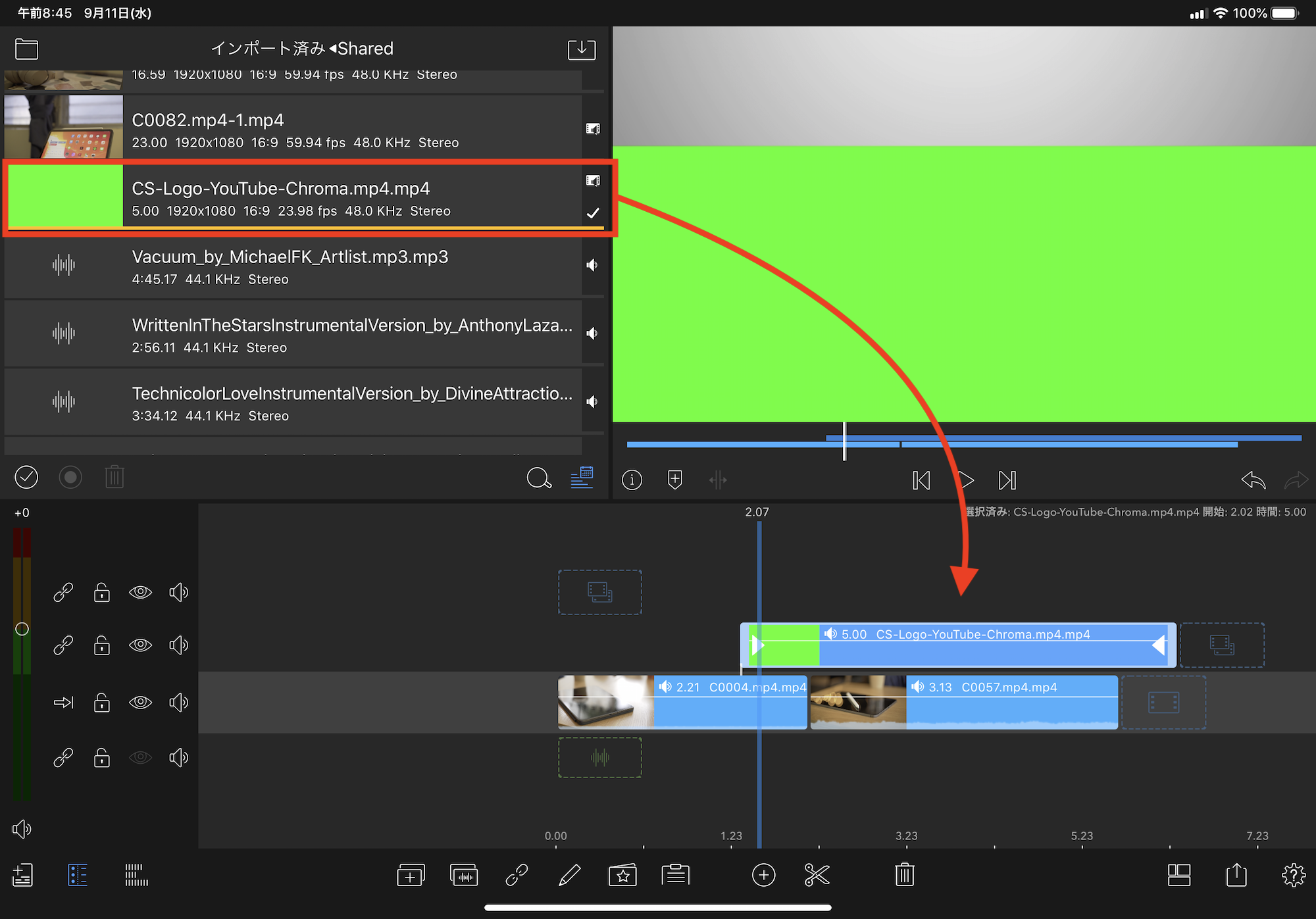This screenshot has height=919, width=1316.
Task: Toggle the layout view switcher
Action: click(x=1178, y=875)
